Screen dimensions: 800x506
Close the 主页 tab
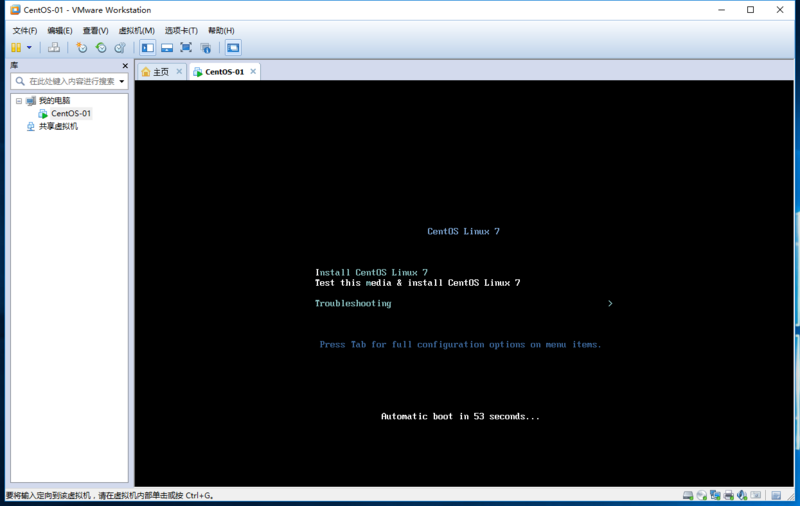(x=179, y=71)
